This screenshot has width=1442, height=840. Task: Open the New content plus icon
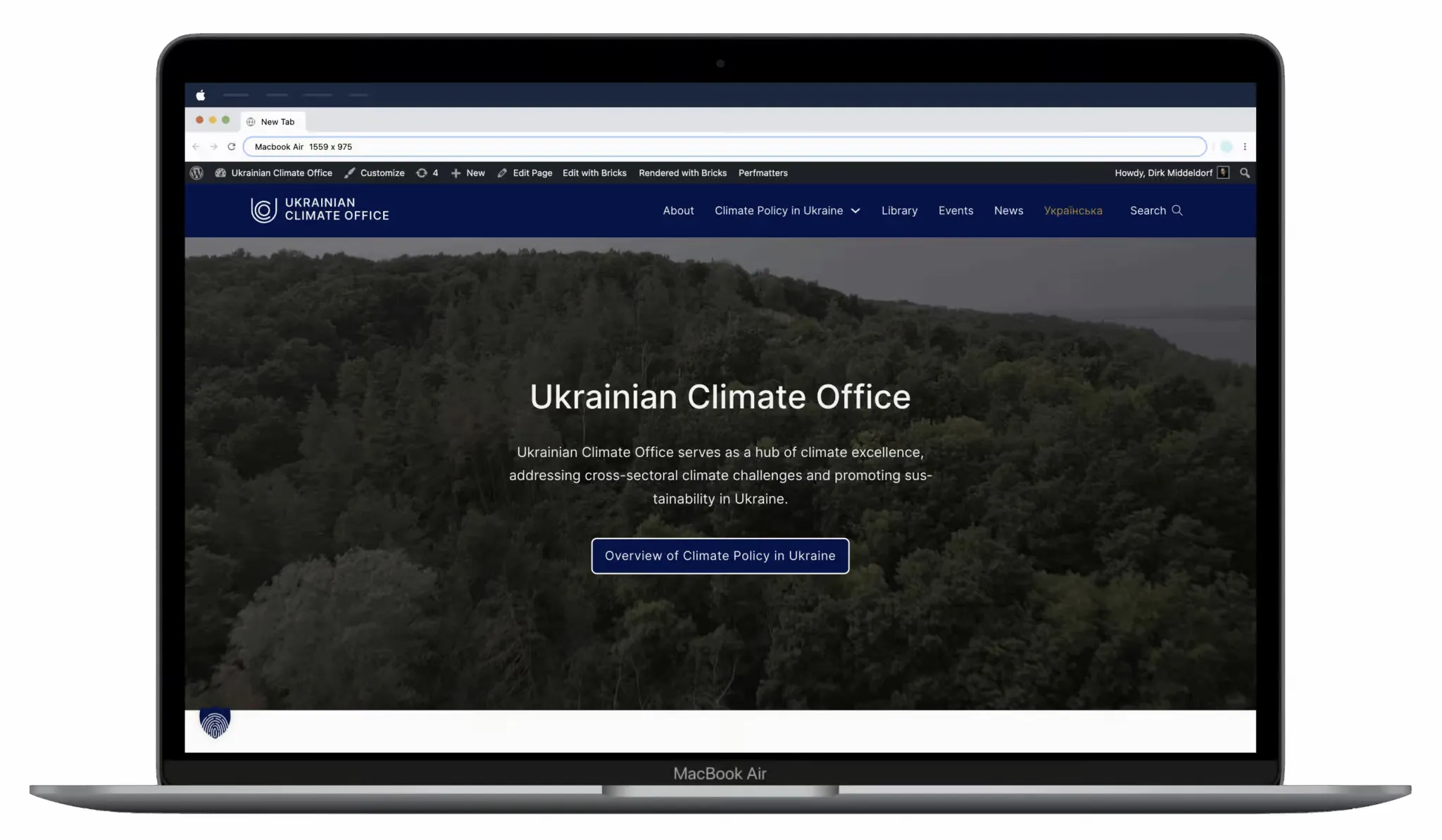click(457, 173)
